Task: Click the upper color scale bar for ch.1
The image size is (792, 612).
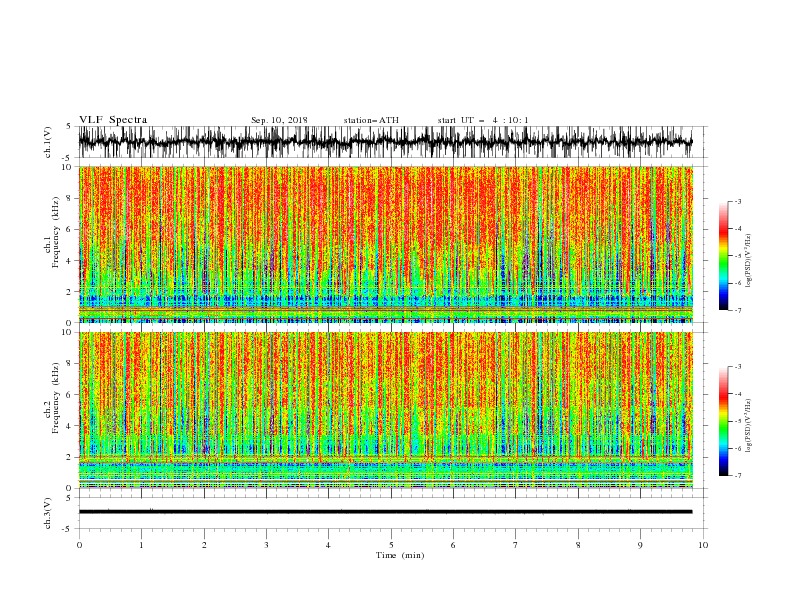Action: 723,256
